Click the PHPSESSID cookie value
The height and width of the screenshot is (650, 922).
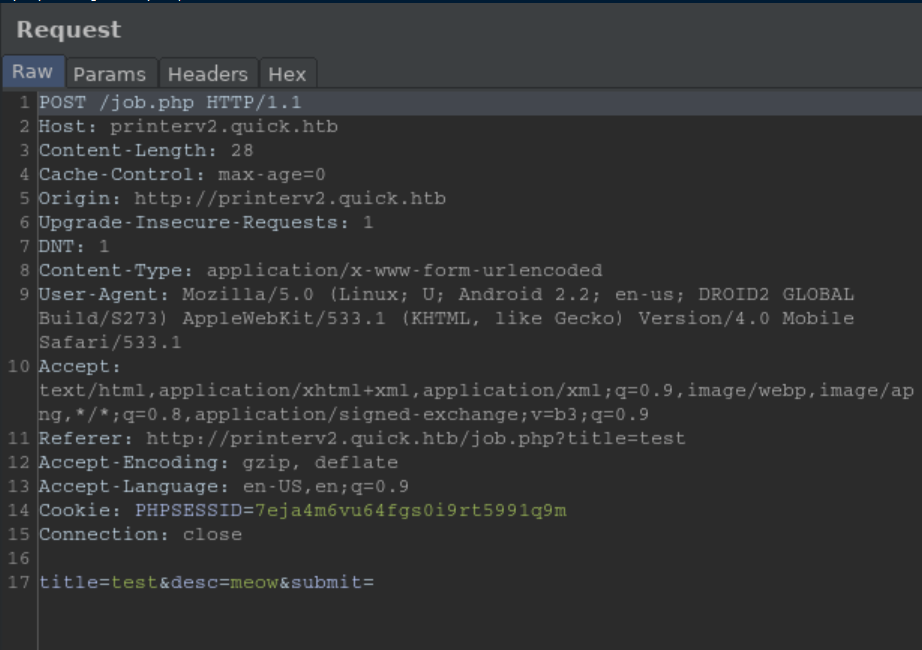click(410, 511)
